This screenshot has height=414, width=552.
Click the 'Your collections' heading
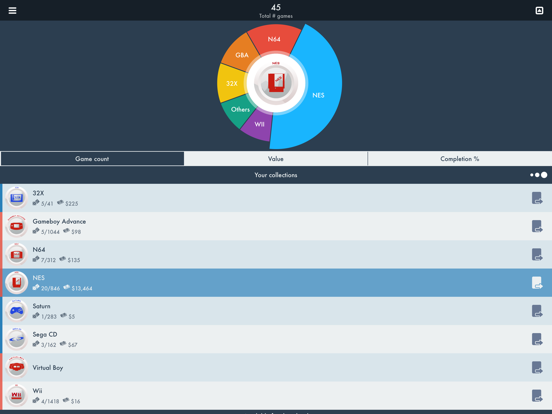(276, 175)
